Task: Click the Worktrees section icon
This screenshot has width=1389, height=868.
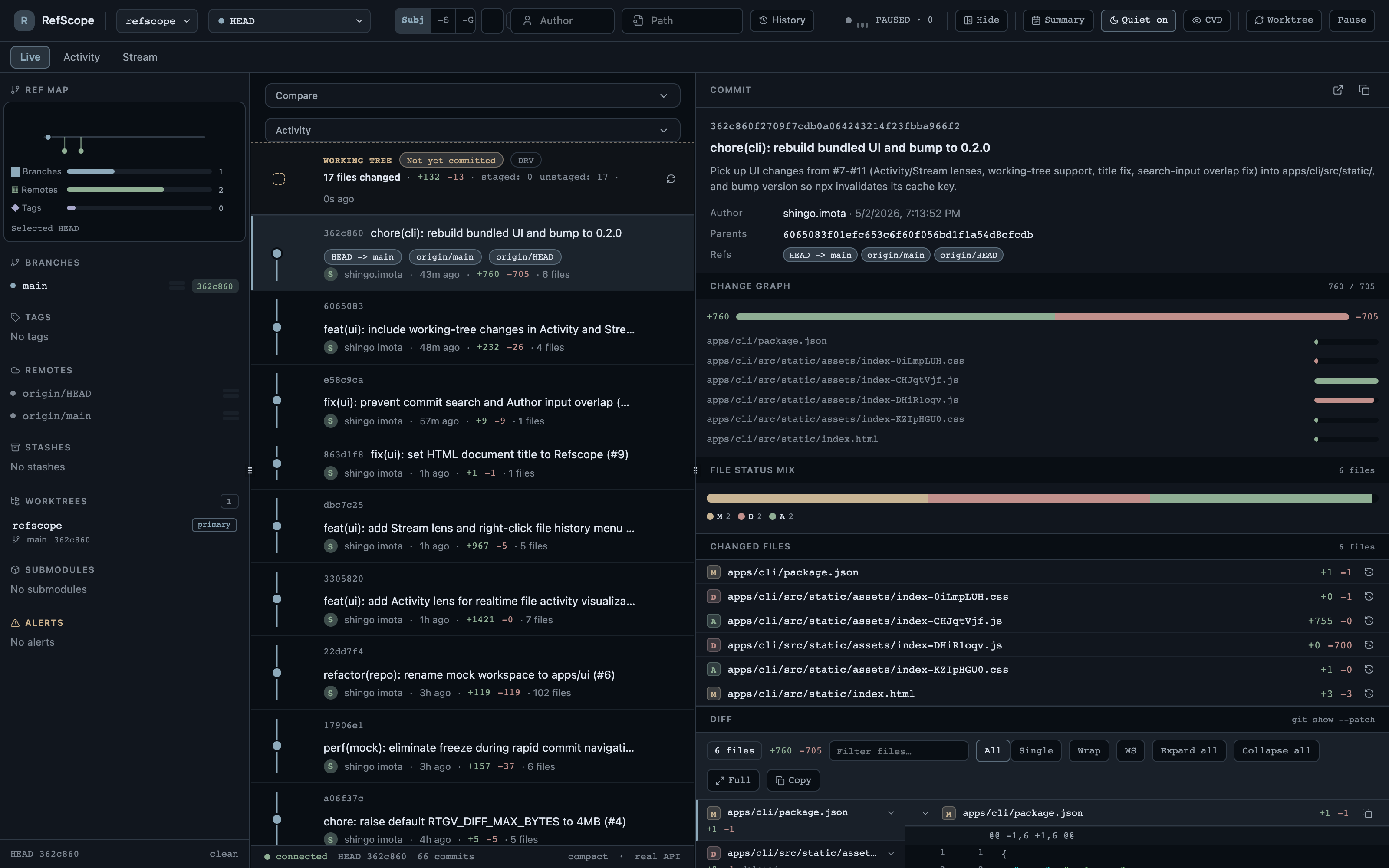Action: pos(16,501)
